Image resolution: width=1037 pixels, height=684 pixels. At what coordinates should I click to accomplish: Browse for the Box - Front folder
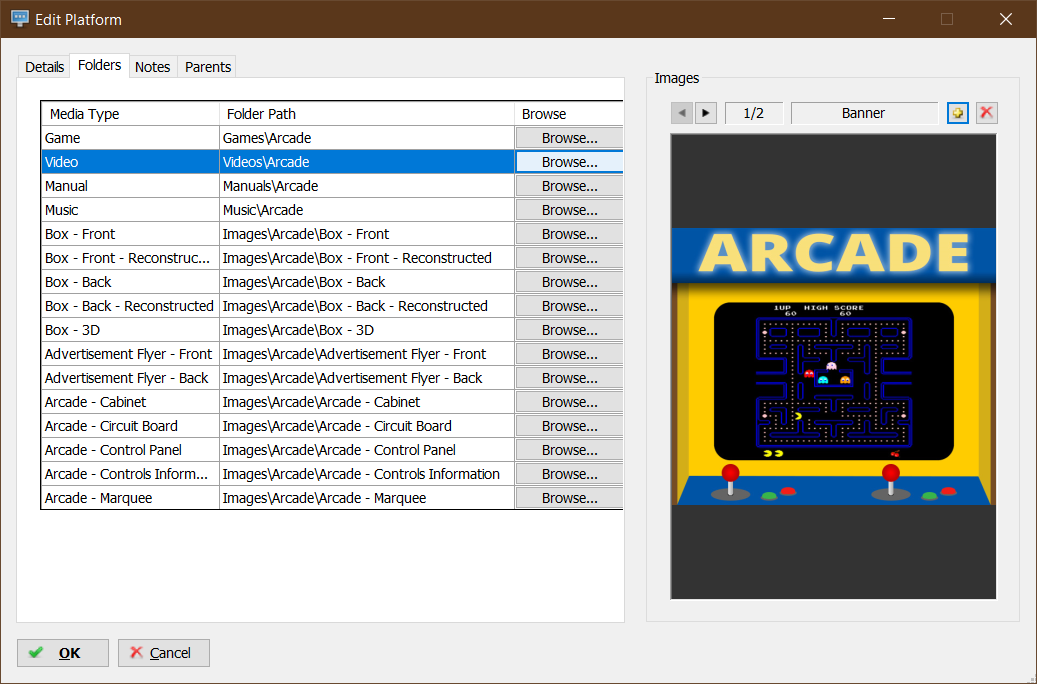(569, 234)
